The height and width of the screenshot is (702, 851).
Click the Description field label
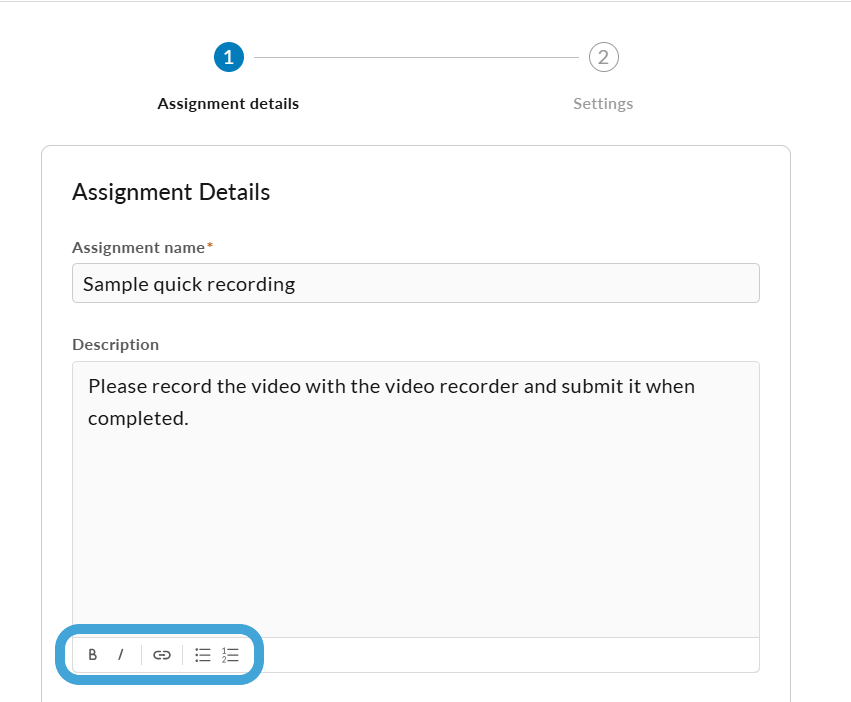[116, 345]
